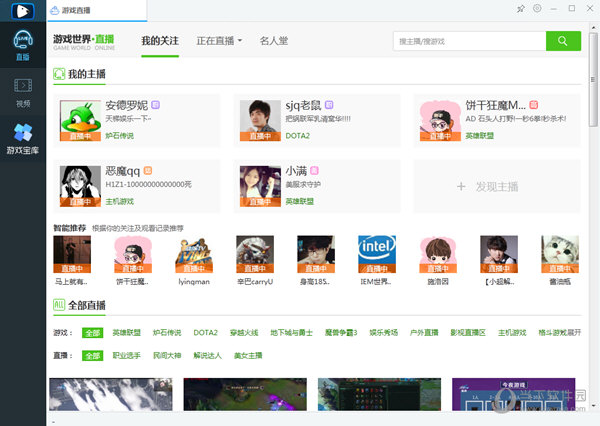Viewport: 600px width, 426px height.
Task: Open the cat avatar recommended stream
Action: click(560, 254)
